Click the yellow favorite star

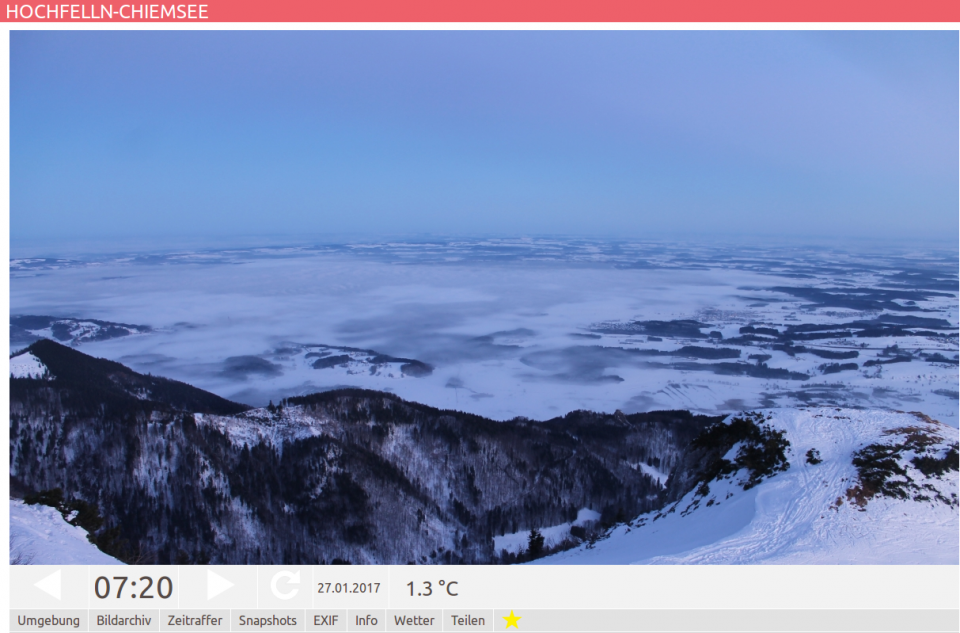tap(512, 620)
